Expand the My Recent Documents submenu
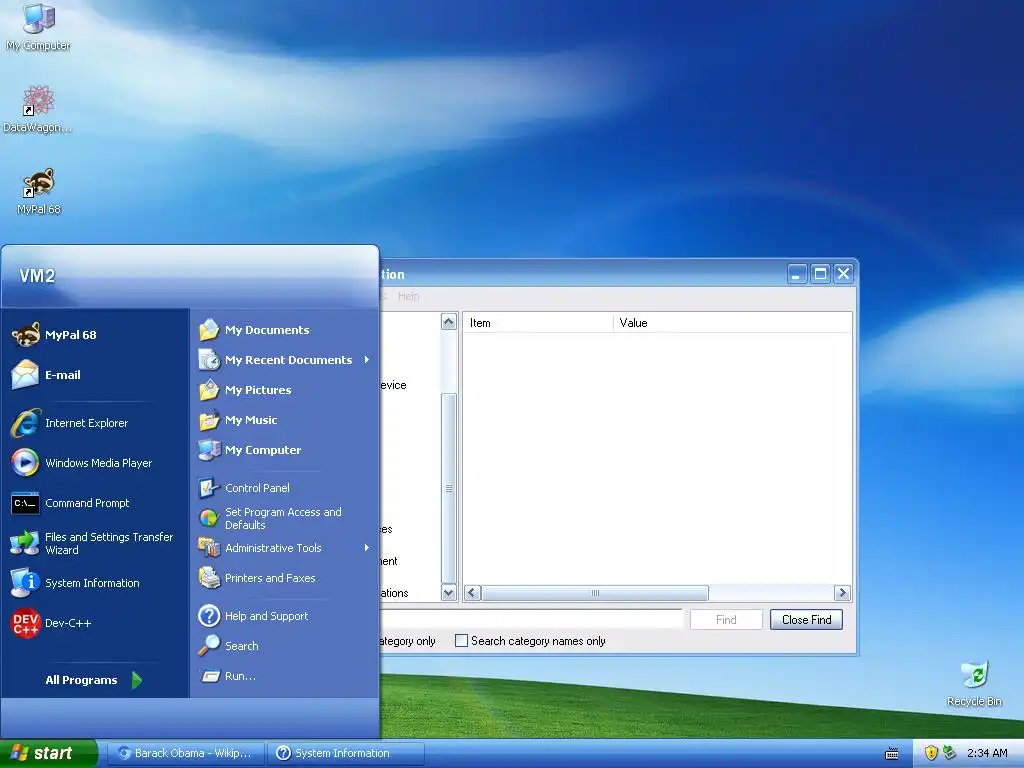The image size is (1024, 768). pyautogui.click(x=284, y=360)
